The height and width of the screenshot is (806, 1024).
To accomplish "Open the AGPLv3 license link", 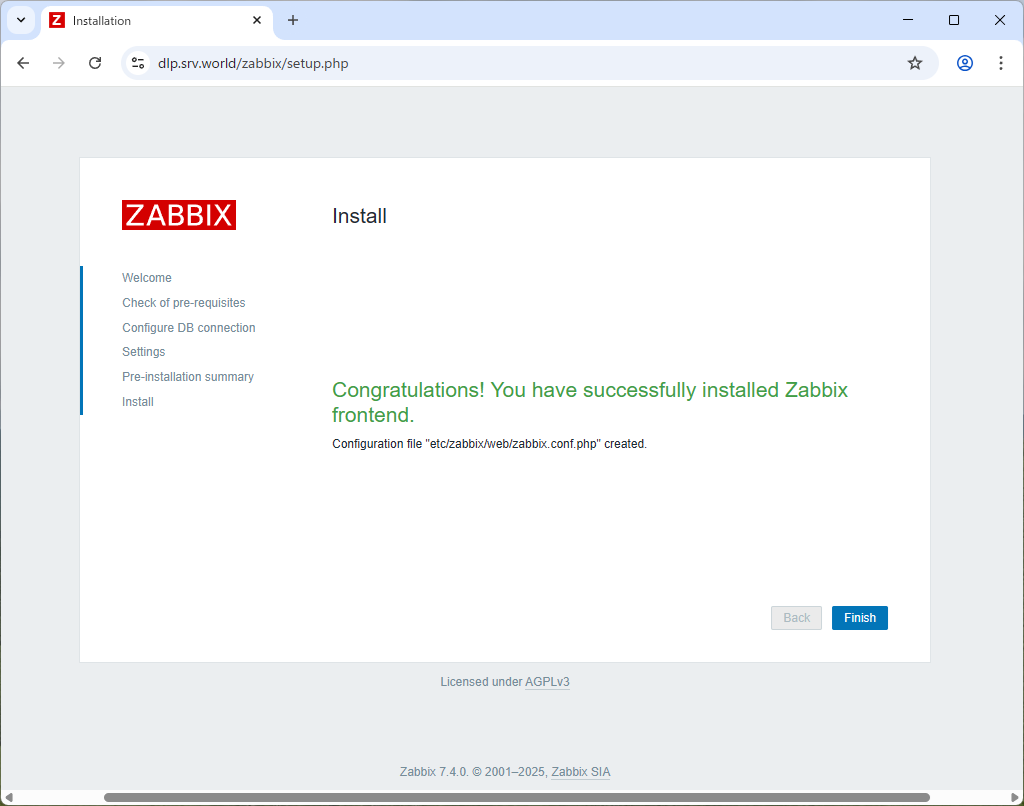I will [547, 682].
